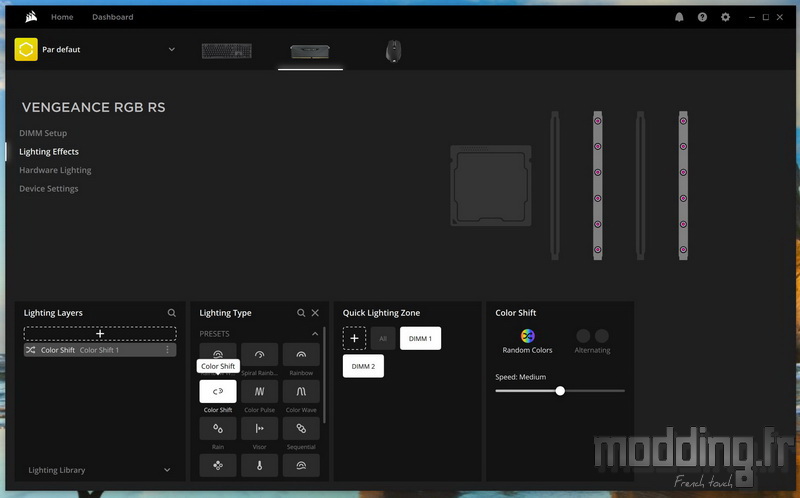Click the first empty DIMM slot
800x498 pixels.
point(555,186)
